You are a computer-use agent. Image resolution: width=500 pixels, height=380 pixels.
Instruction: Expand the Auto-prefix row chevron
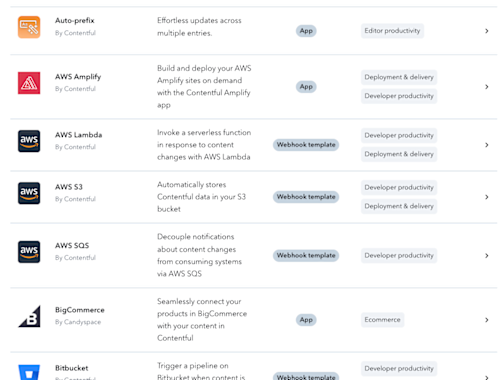[487, 31]
